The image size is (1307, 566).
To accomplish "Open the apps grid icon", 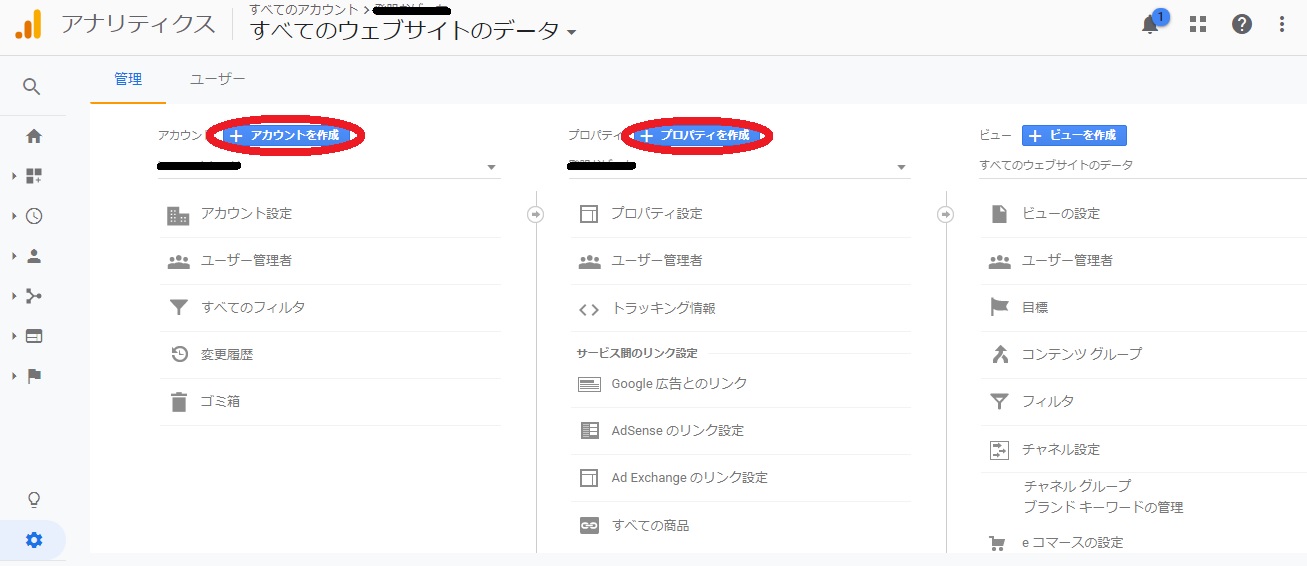I will [x=1198, y=25].
